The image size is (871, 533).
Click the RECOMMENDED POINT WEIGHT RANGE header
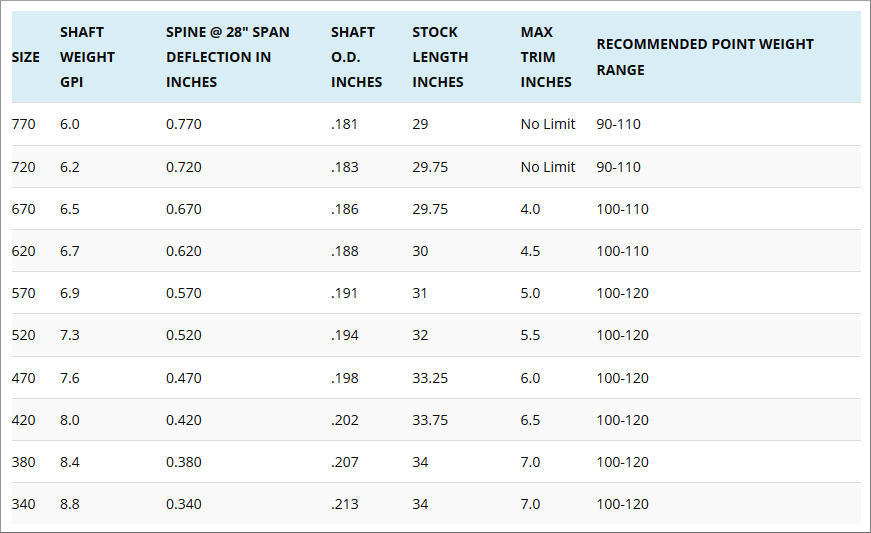tap(705, 57)
